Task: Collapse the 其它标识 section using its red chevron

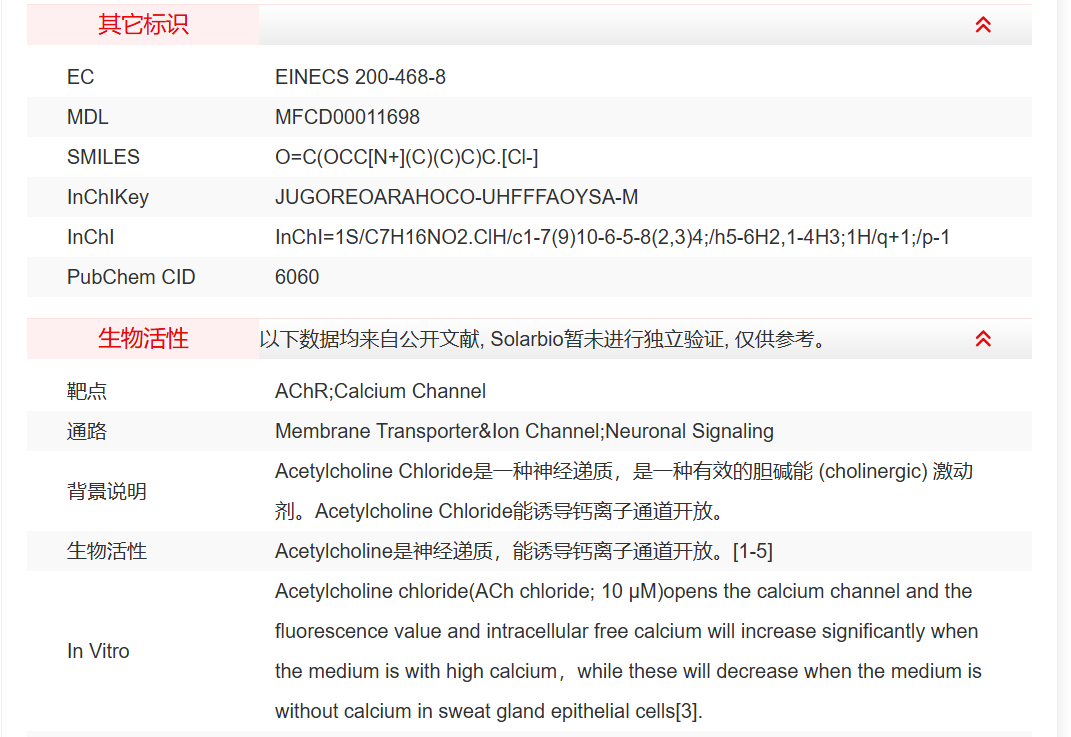Action: tap(983, 25)
